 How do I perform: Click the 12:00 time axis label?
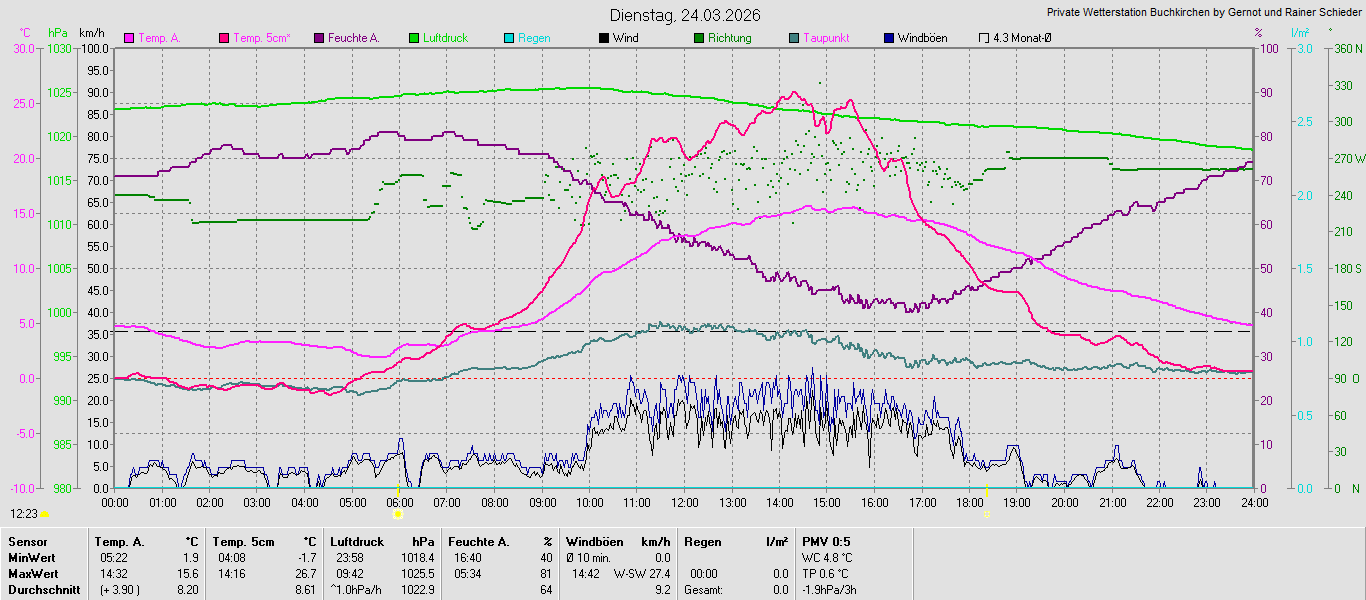(x=684, y=502)
